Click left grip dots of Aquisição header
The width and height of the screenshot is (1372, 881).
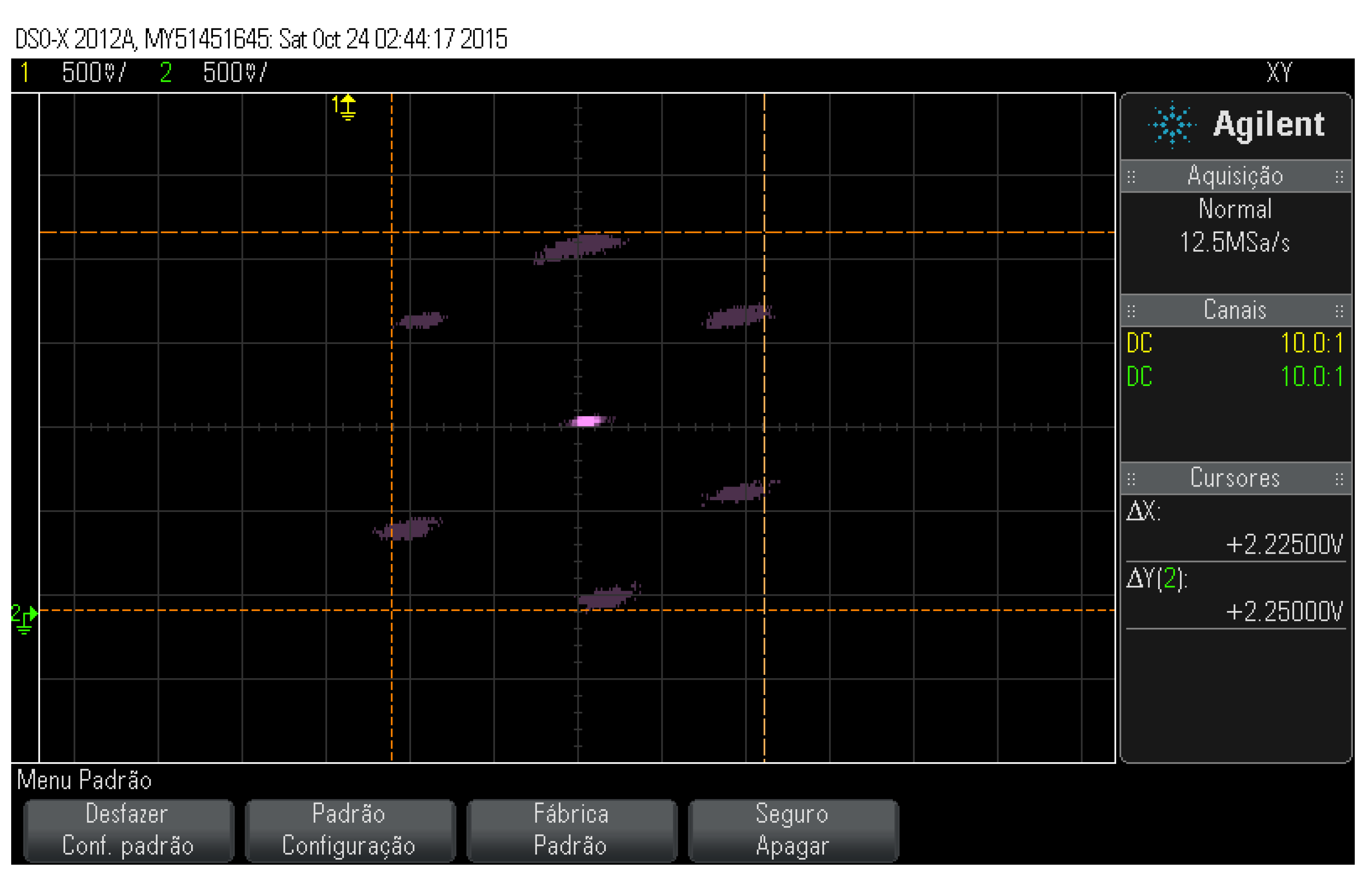[x=1131, y=177]
